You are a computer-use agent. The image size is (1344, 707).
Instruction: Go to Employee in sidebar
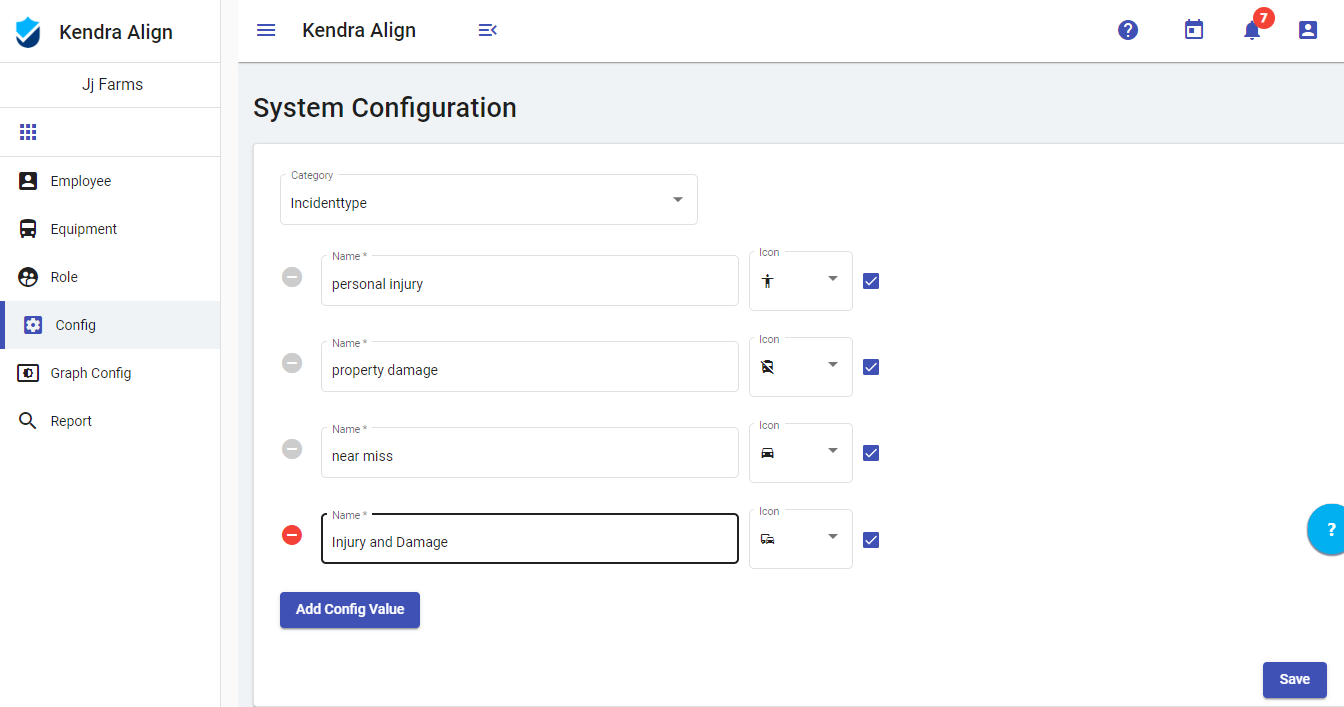pos(81,181)
